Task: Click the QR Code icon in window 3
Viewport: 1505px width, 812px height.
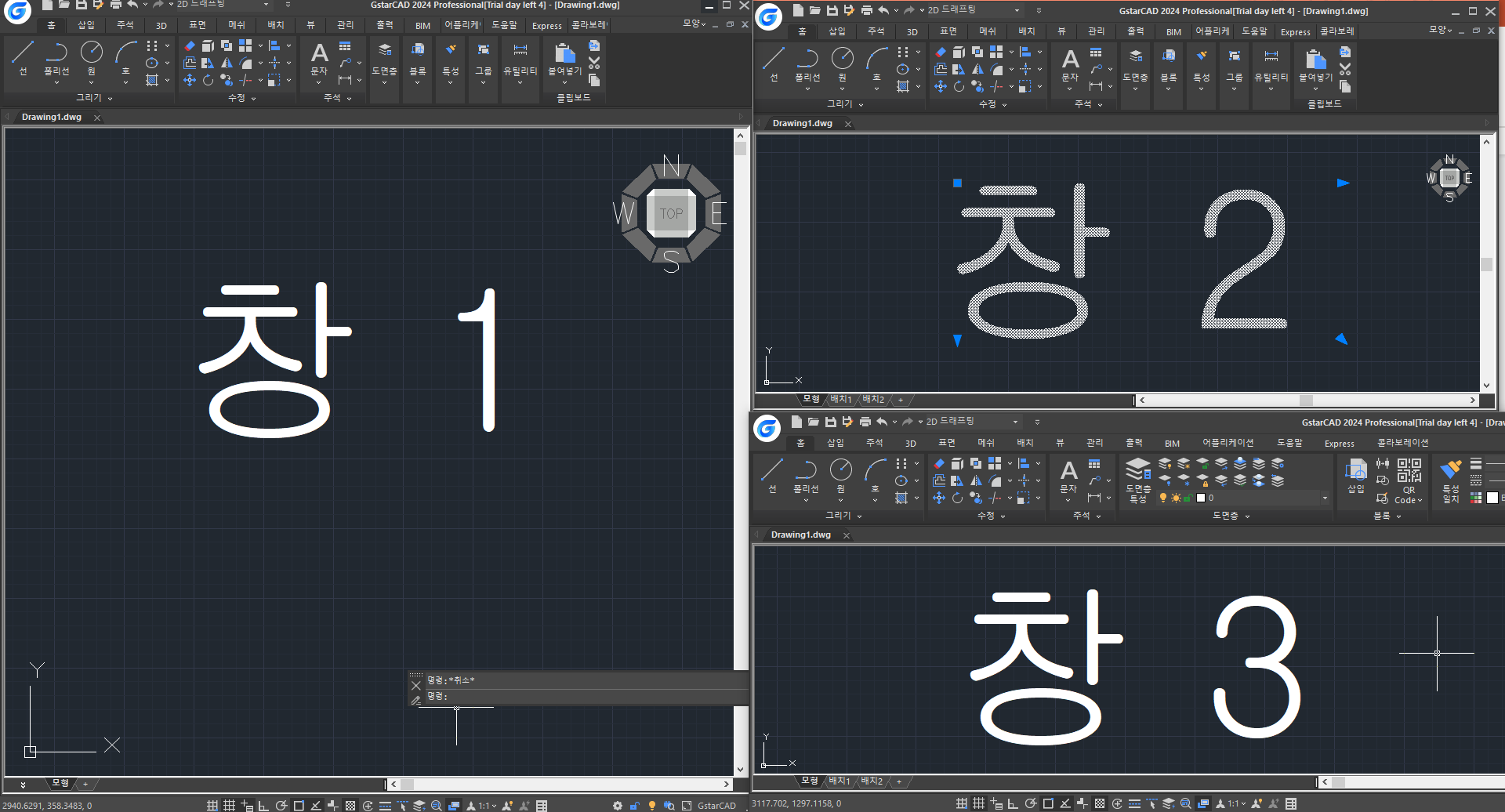Action: (x=1409, y=470)
